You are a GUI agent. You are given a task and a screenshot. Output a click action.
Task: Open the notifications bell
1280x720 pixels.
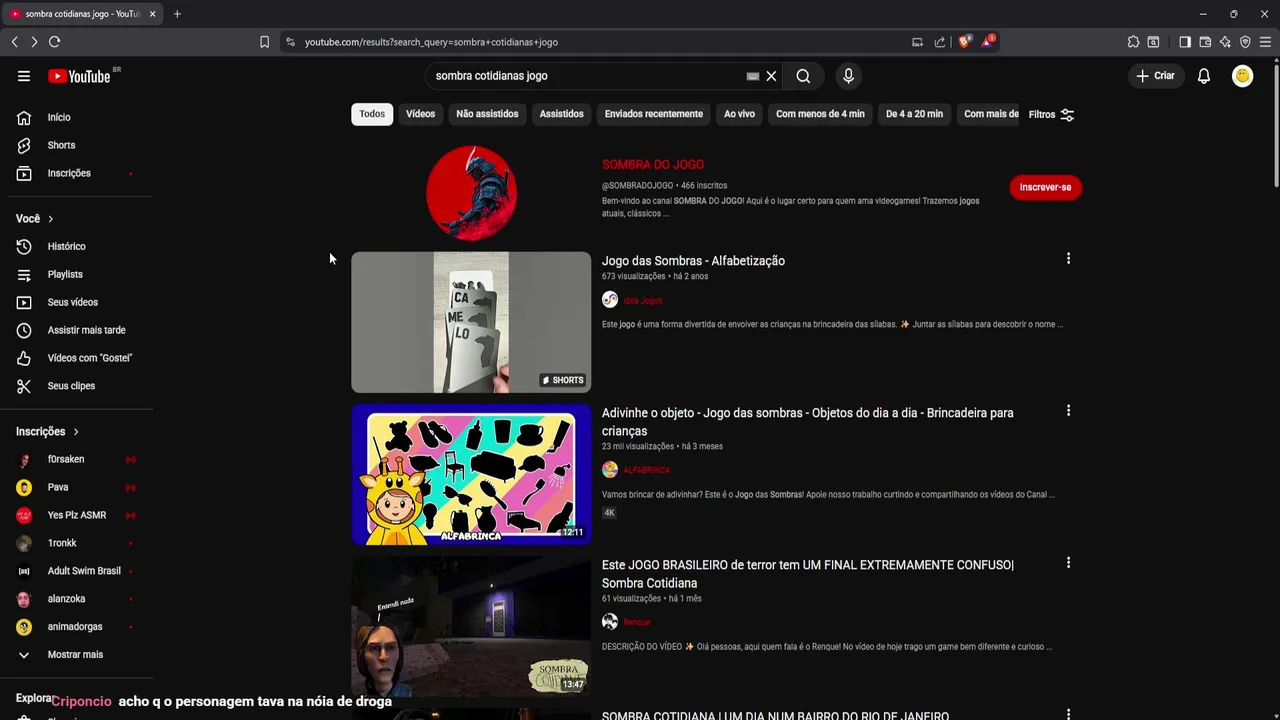(1204, 76)
